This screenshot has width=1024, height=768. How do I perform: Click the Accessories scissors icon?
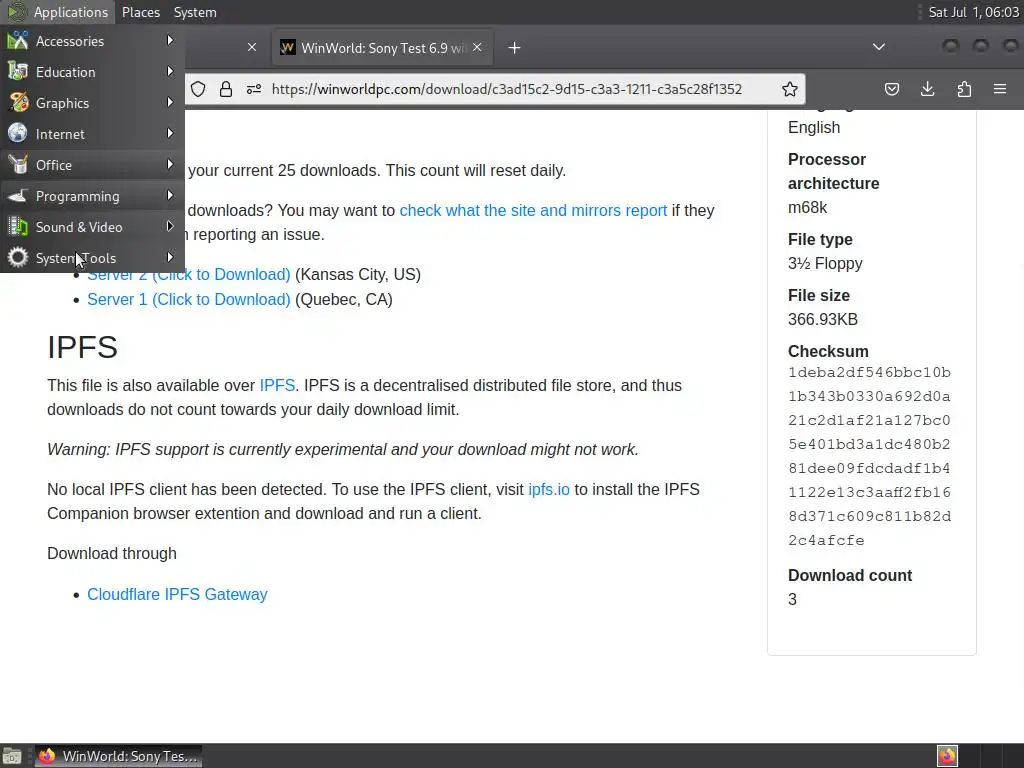(18, 40)
